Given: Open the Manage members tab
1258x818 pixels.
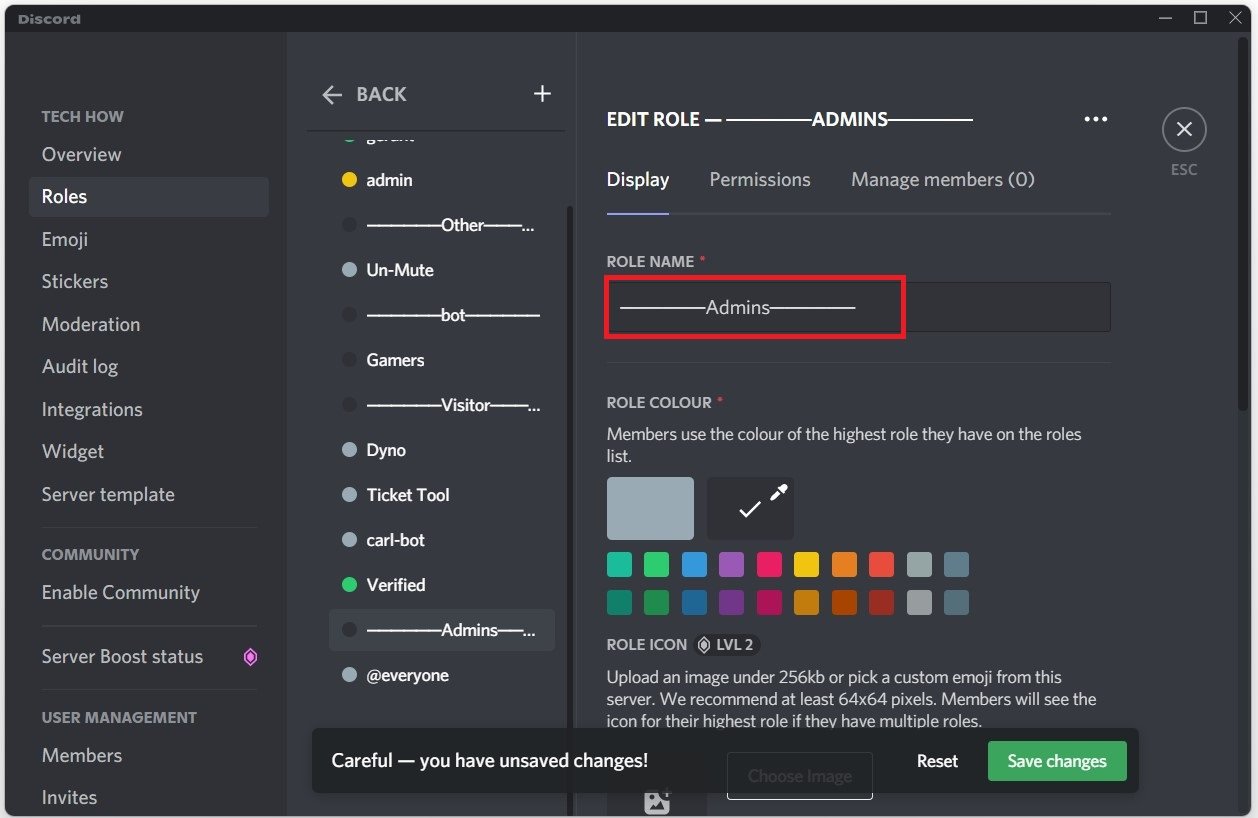Looking at the screenshot, I should (x=942, y=180).
